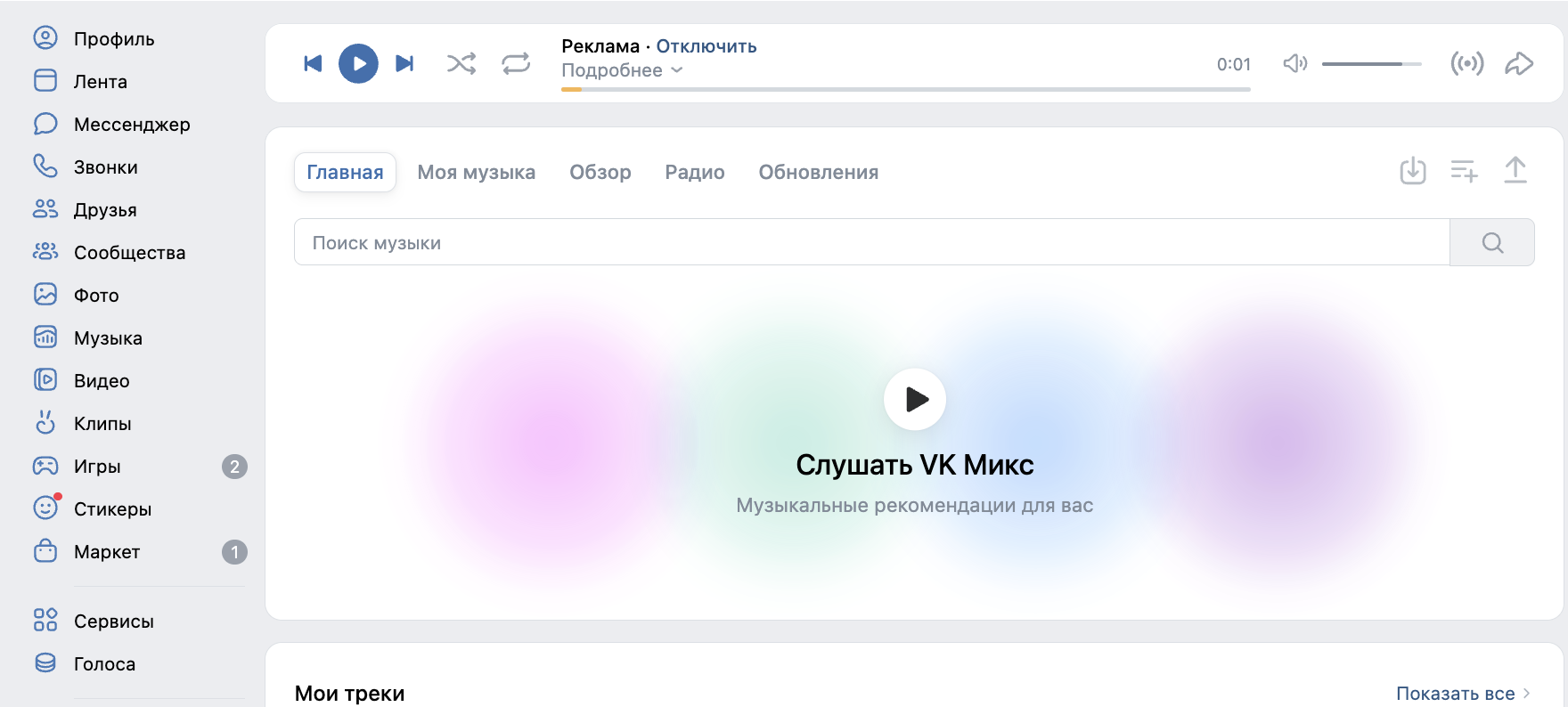Screen dimensions: 1568x707
Task: Open the Друзья friends icon
Action: (45, 208)
